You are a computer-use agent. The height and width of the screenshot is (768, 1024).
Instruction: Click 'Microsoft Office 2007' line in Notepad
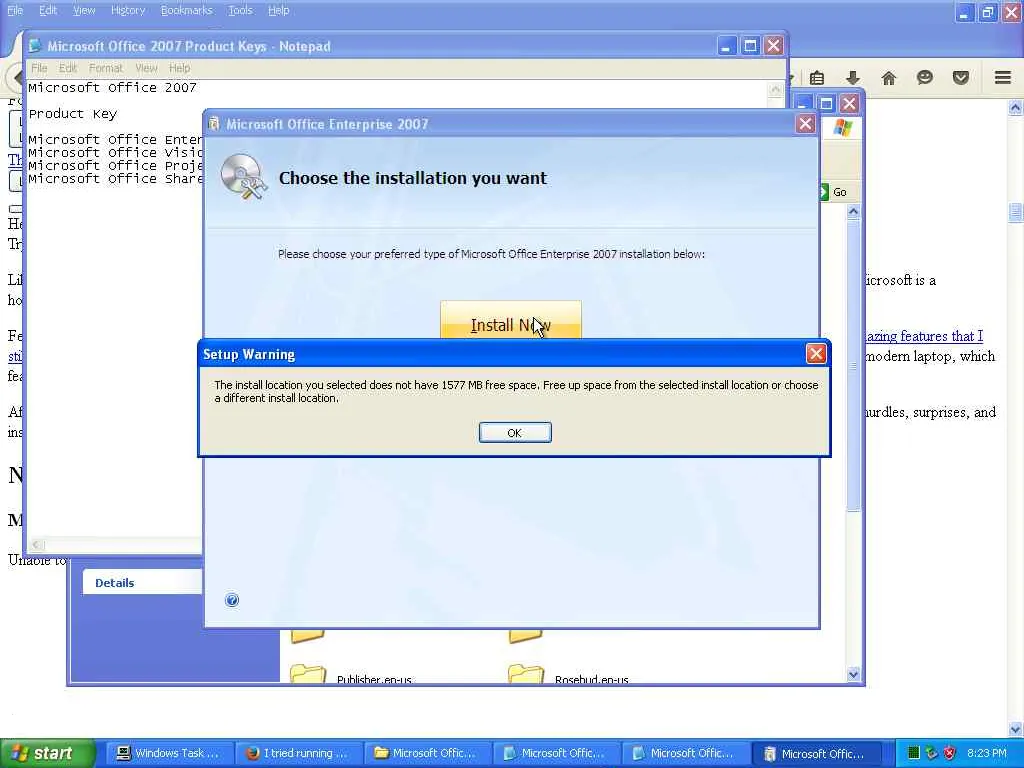(112, 88)
